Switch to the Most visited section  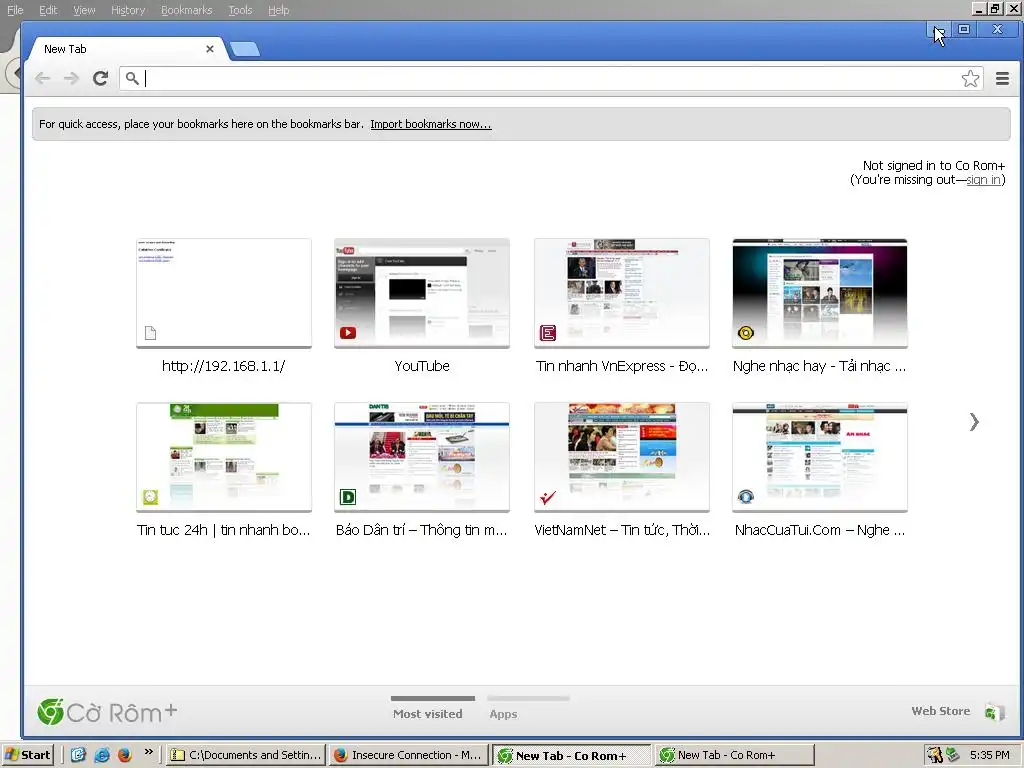coord(428,714)
